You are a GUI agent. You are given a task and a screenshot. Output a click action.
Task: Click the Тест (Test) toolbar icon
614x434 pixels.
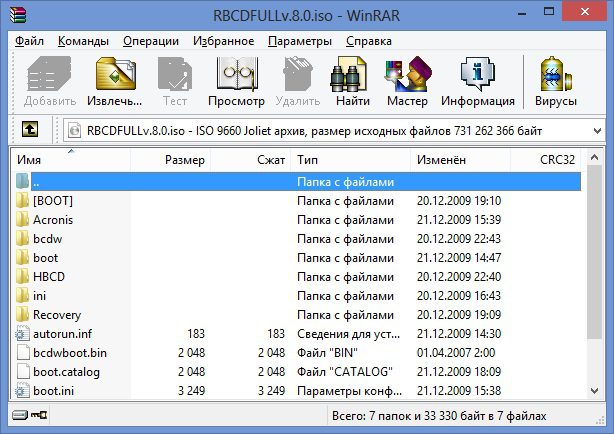[x=175, y=74]
